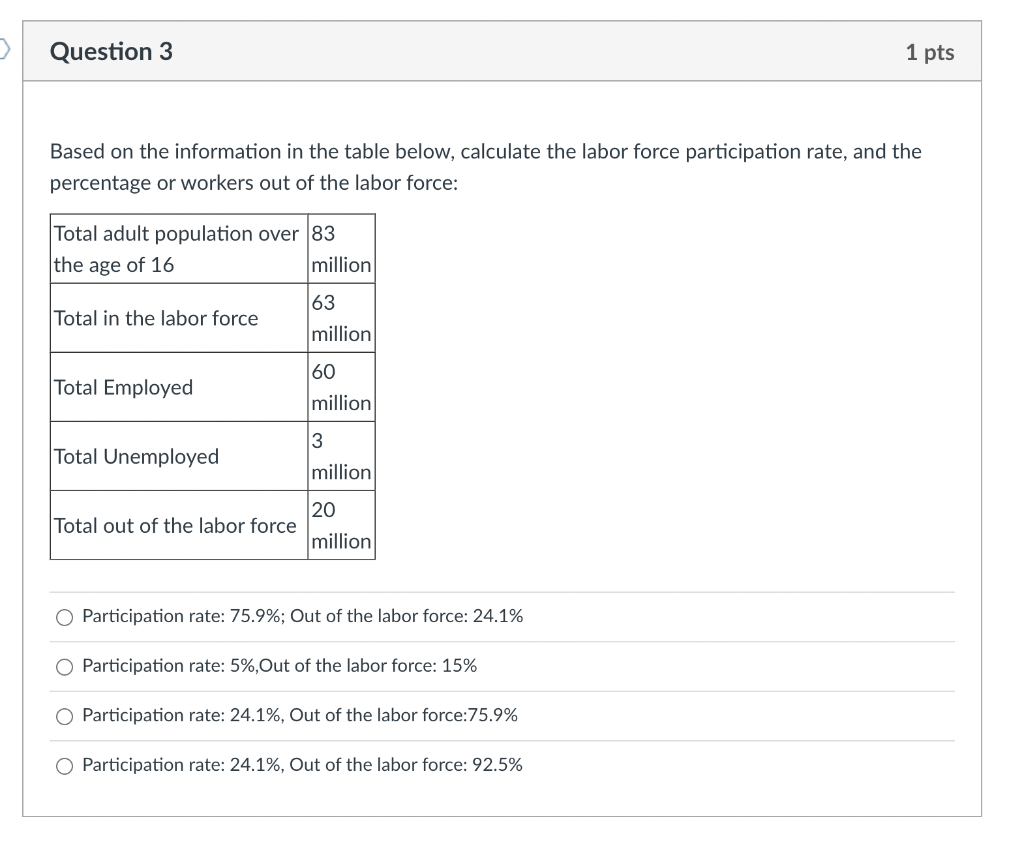Click the '63 million' table cell
Image resolution: width=1024 pixels, height=853 pixels.
pyautogui.click(x=342, y=318)
